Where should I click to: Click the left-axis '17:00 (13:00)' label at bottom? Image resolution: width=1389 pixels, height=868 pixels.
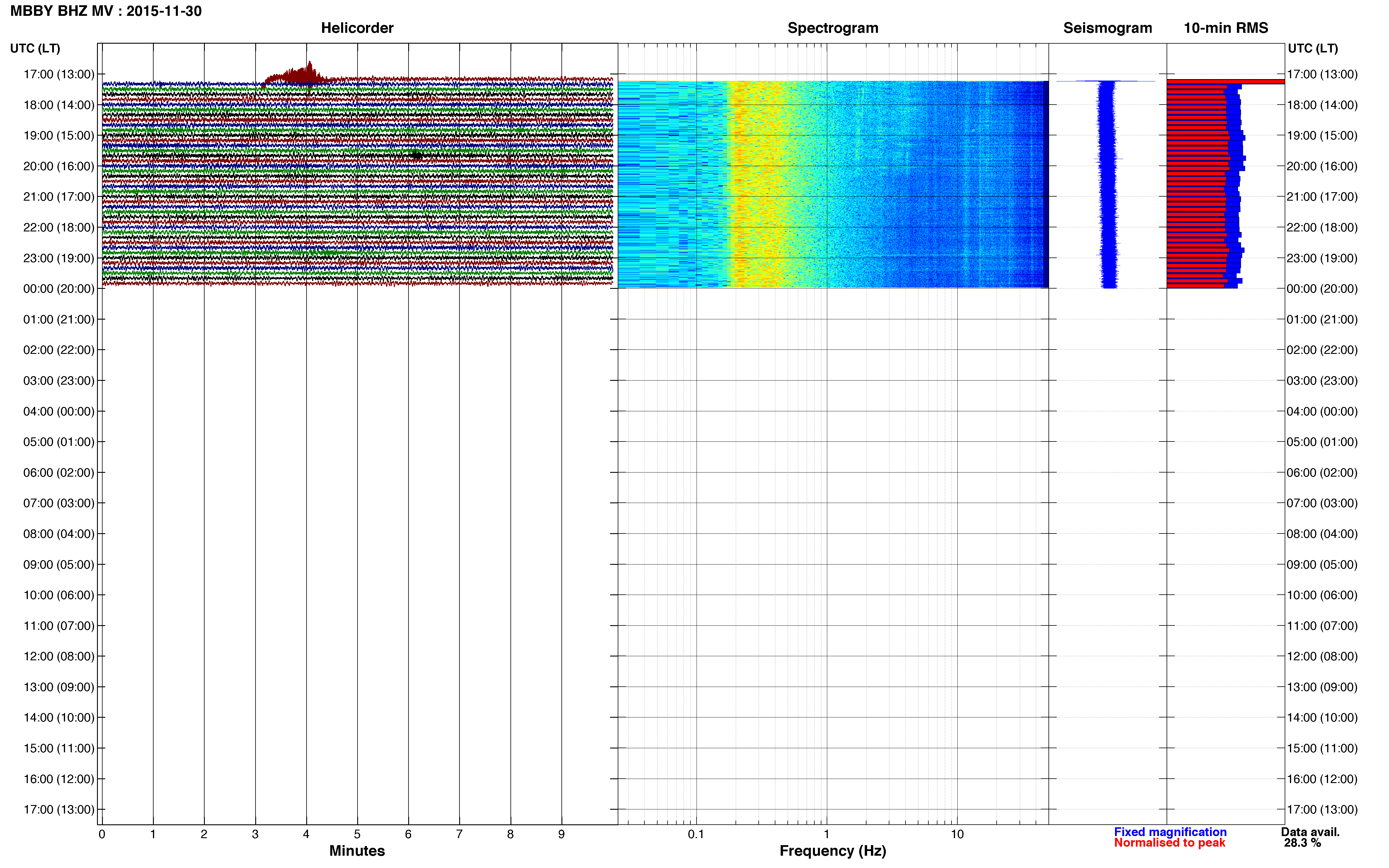[59, 809]
